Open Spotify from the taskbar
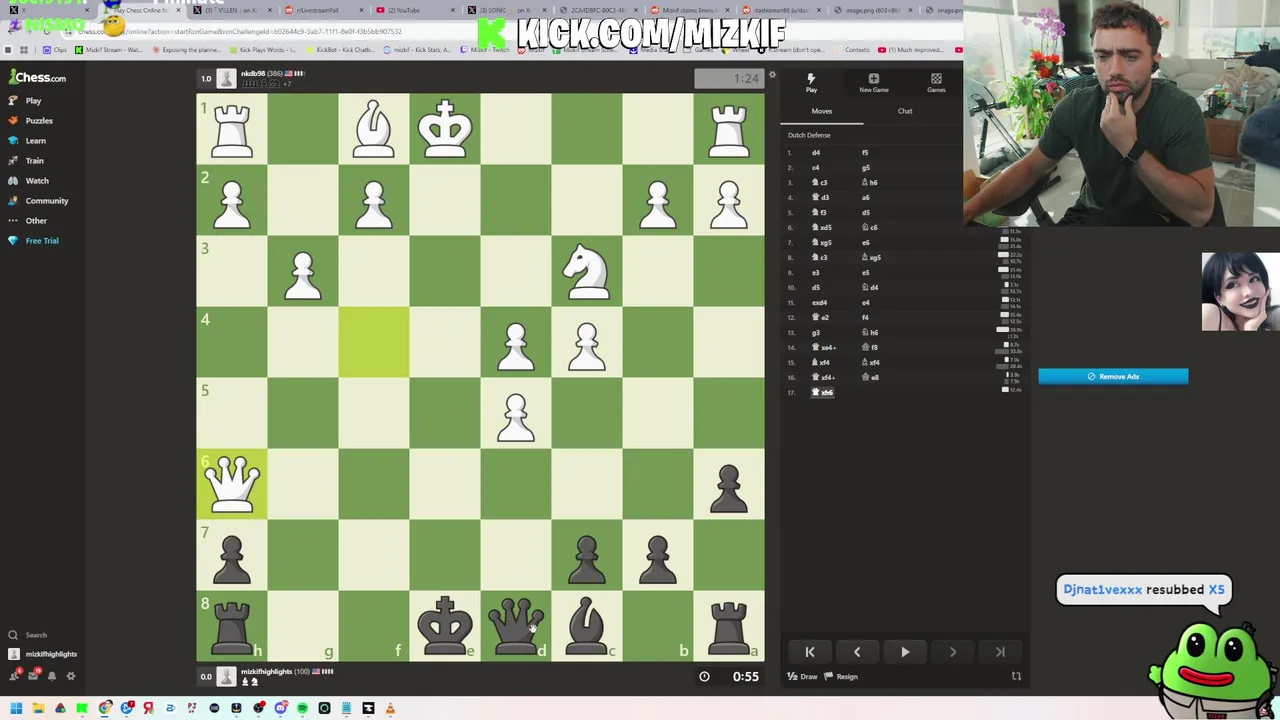 302,709
